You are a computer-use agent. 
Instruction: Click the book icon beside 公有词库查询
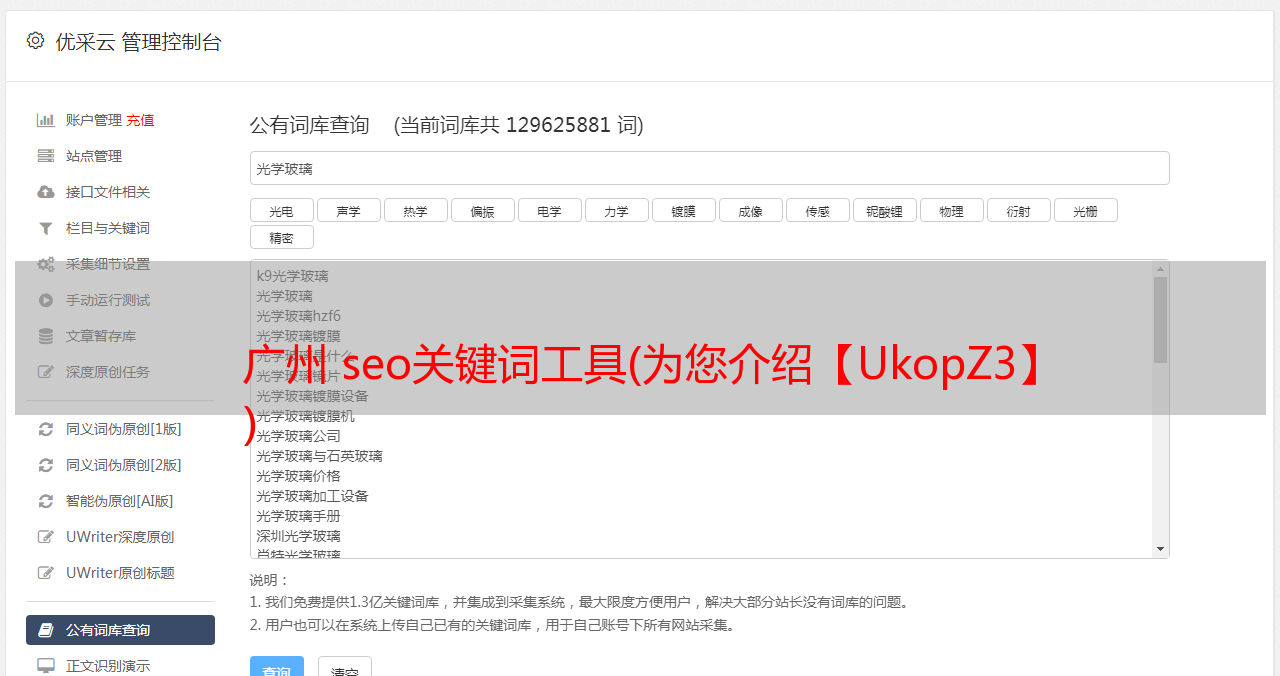46,630
